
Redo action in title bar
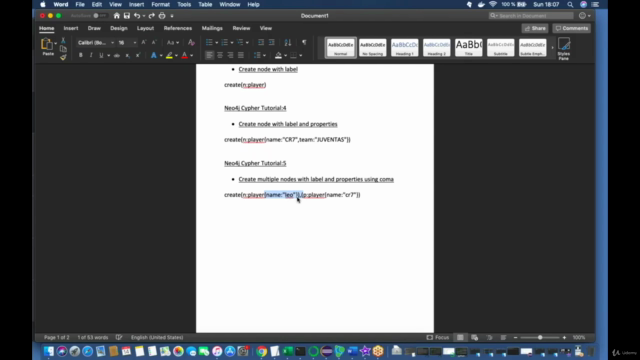click(x=151, y=16)
